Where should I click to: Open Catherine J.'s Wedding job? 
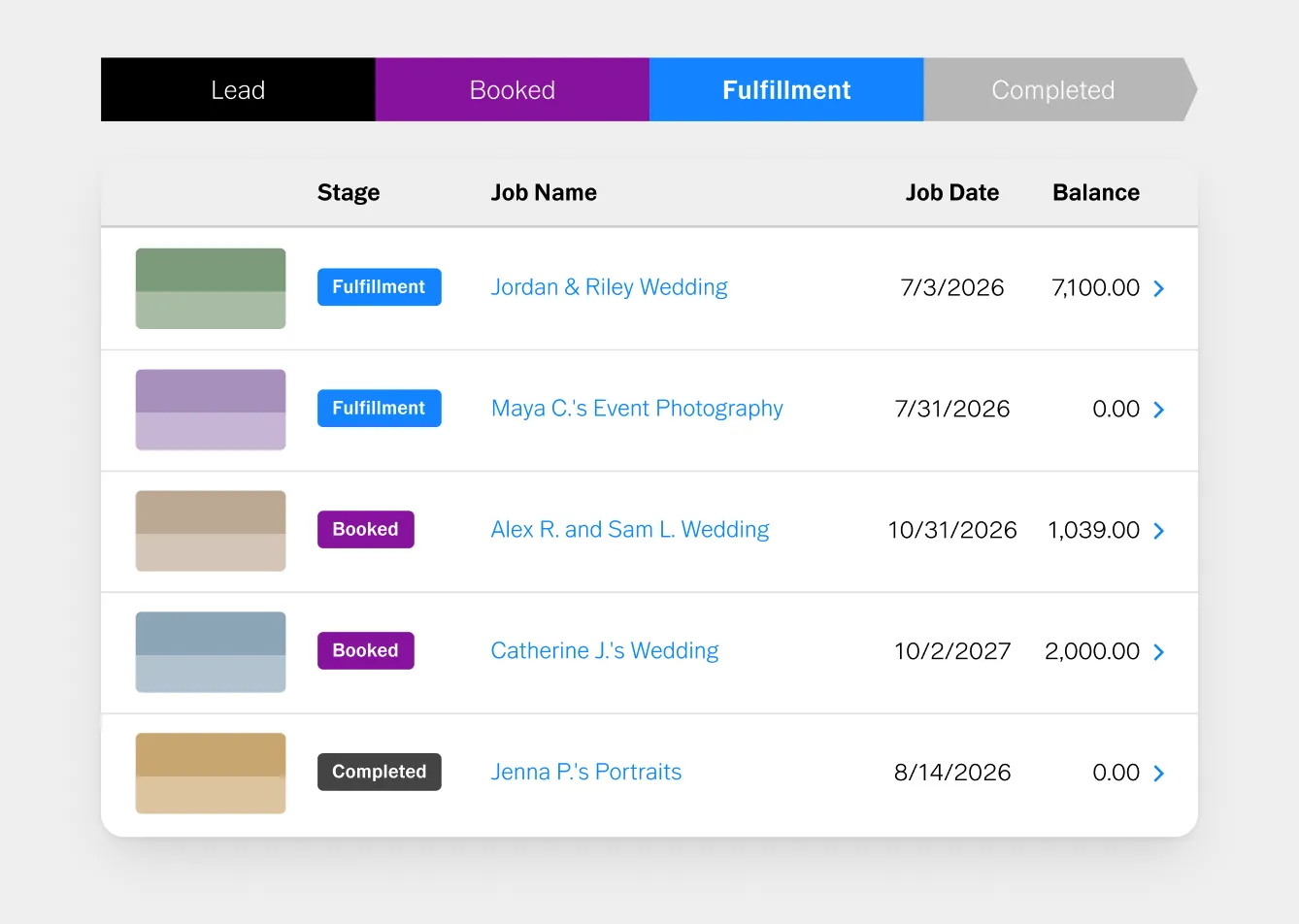605,651
